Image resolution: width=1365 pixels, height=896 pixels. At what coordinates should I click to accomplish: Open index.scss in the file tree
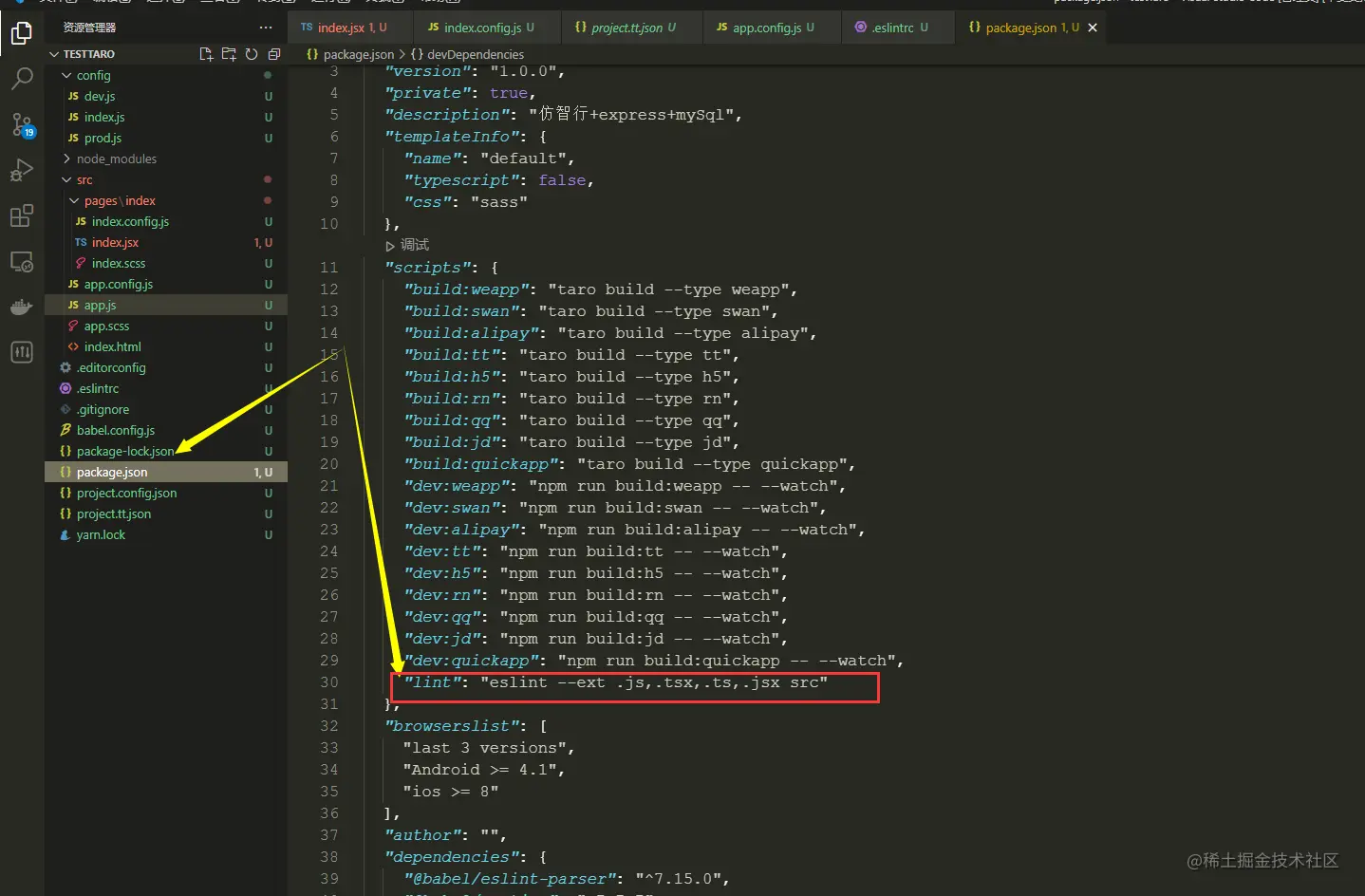click(x=166, y=263)
